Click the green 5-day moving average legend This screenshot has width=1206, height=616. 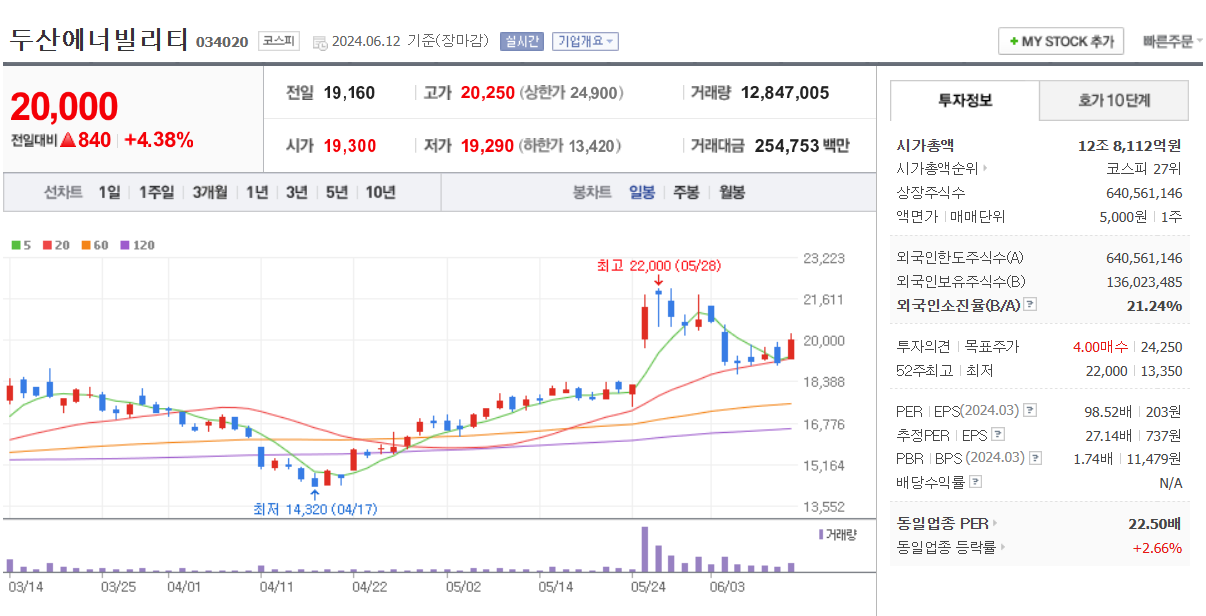[x=20, y=244]
